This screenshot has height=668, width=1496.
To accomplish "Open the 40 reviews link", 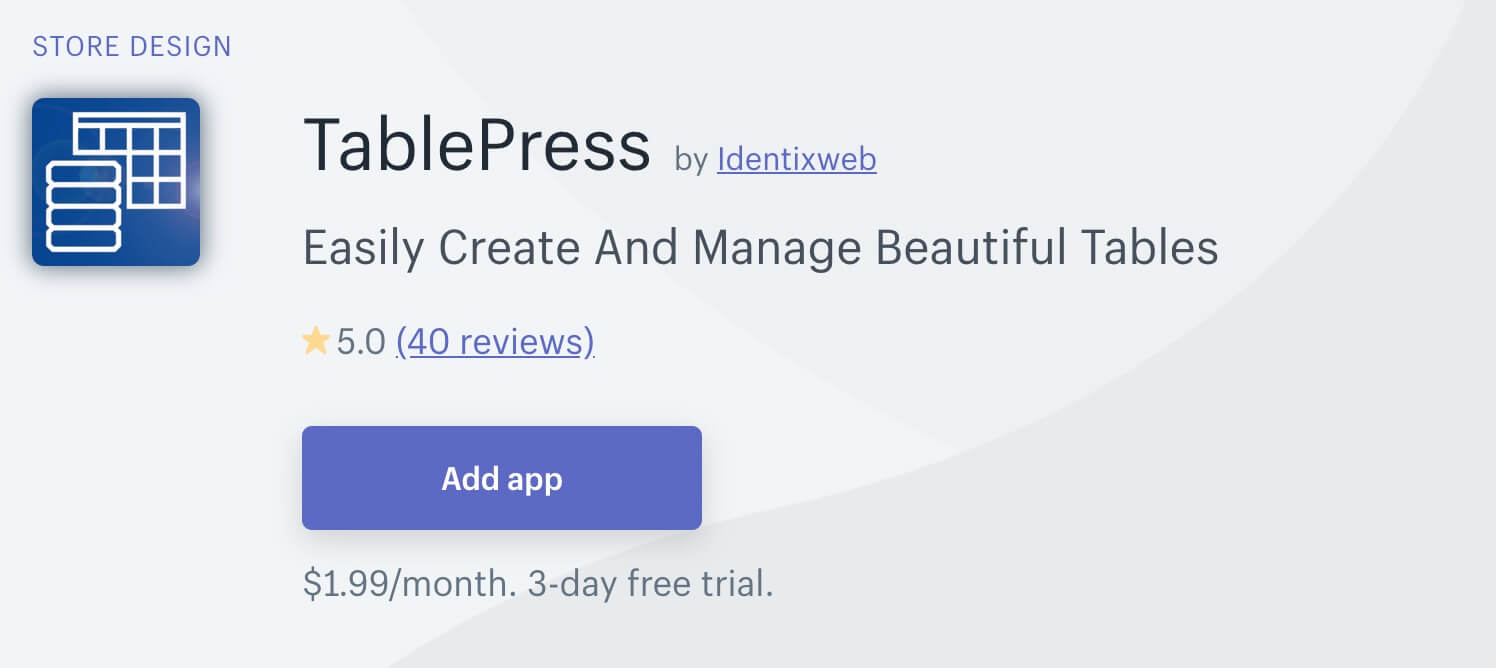I will 495,342.
